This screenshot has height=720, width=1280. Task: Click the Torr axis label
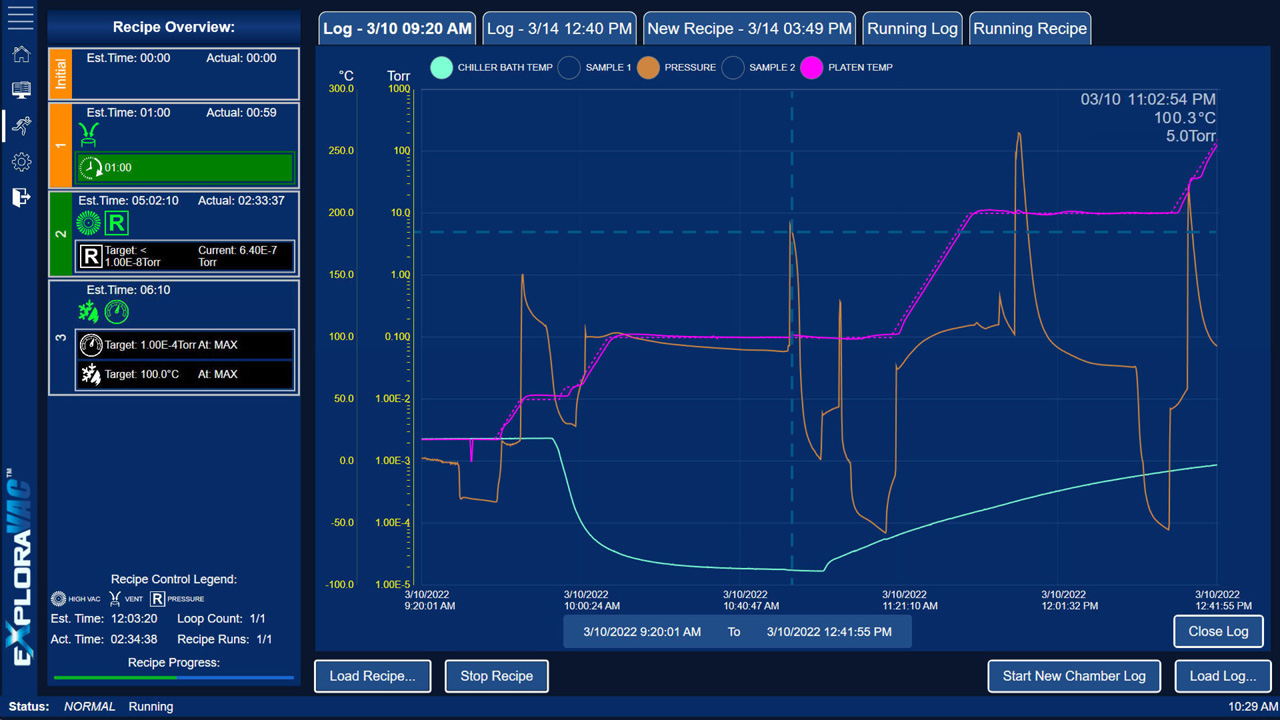[x=399, y=76]
